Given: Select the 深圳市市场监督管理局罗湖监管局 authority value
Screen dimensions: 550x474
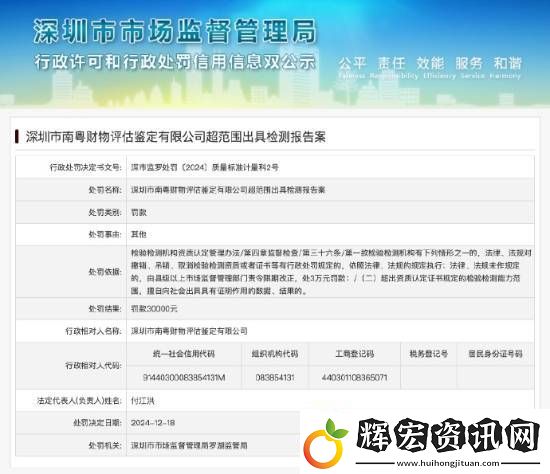Looking at the screenshot, I should coord(189,445).
